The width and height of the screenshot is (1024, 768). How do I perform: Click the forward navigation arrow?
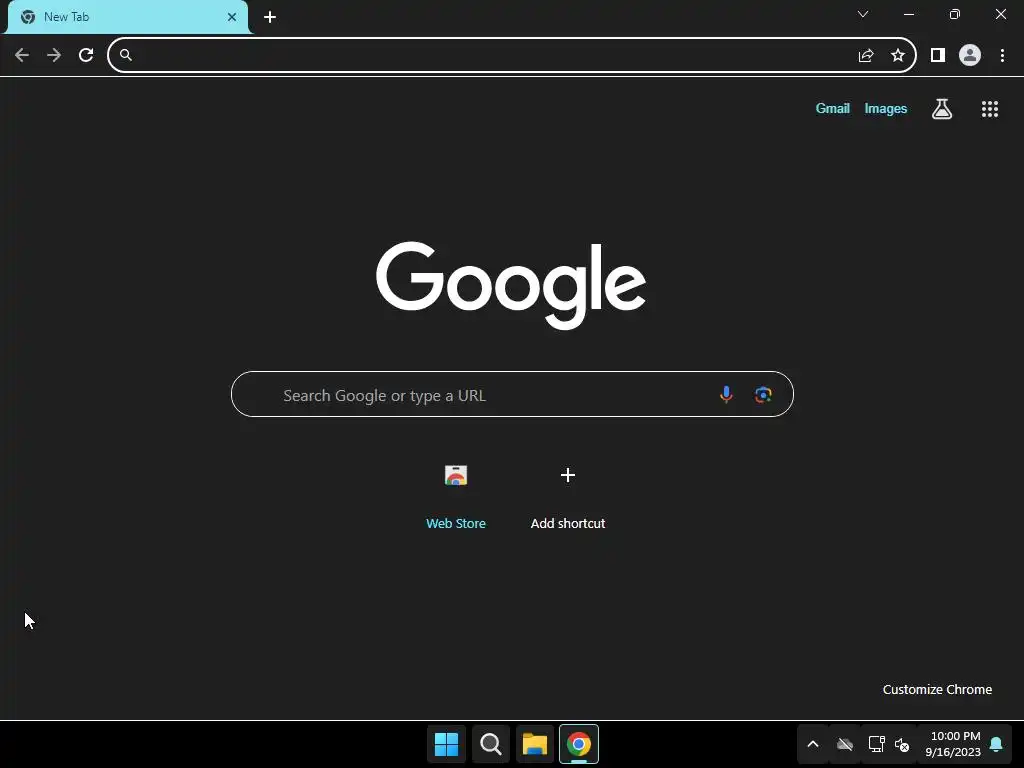54,55
